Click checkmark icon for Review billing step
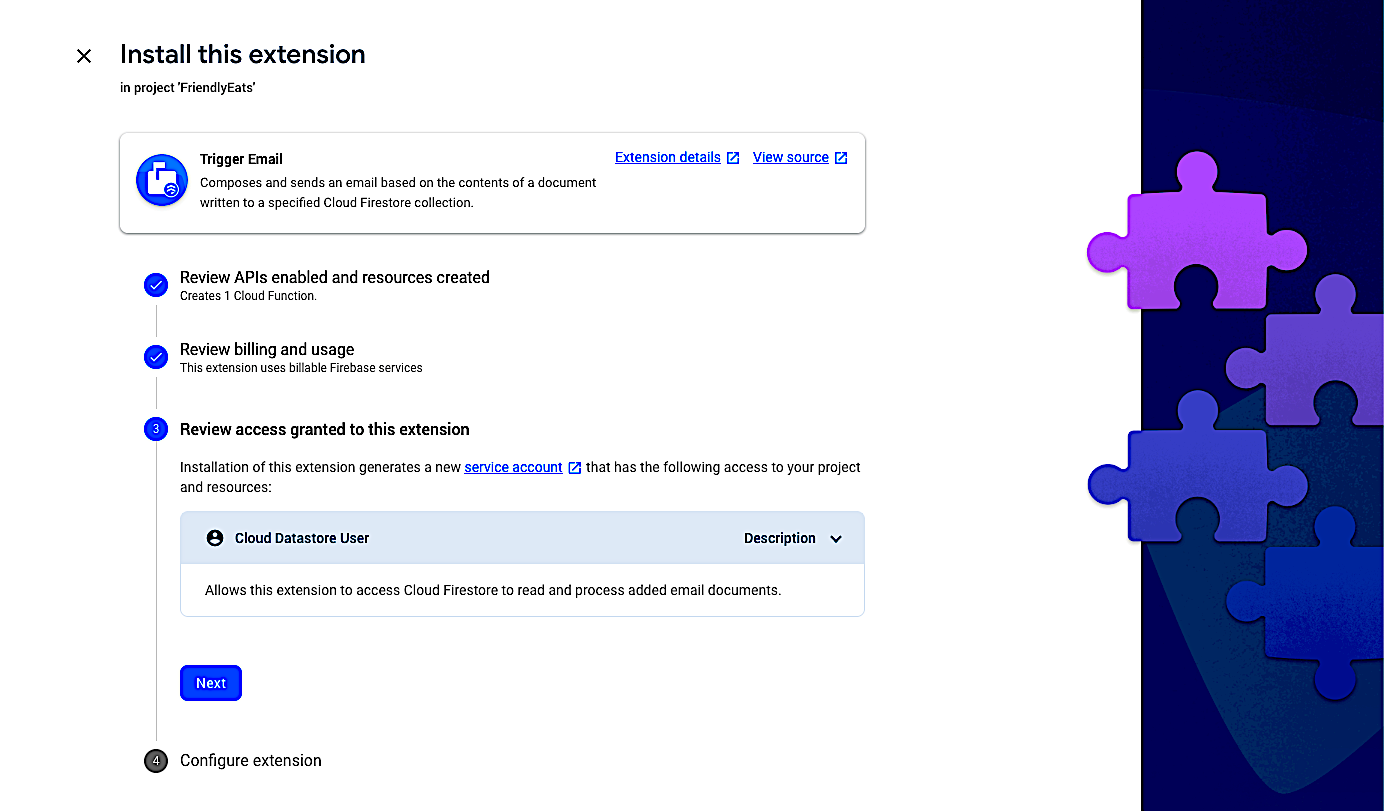Viewport: 1384px width, 811px height. pyautogui.click(x=156, y=357)
